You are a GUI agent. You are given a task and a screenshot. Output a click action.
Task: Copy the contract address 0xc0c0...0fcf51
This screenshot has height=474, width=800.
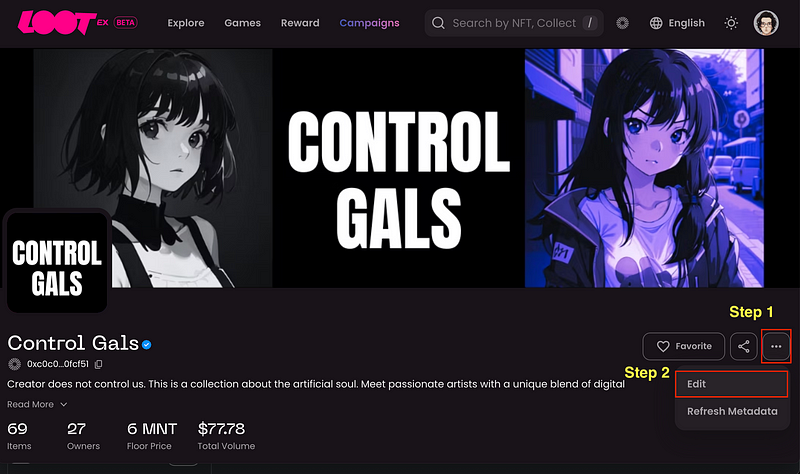[99, 364]
